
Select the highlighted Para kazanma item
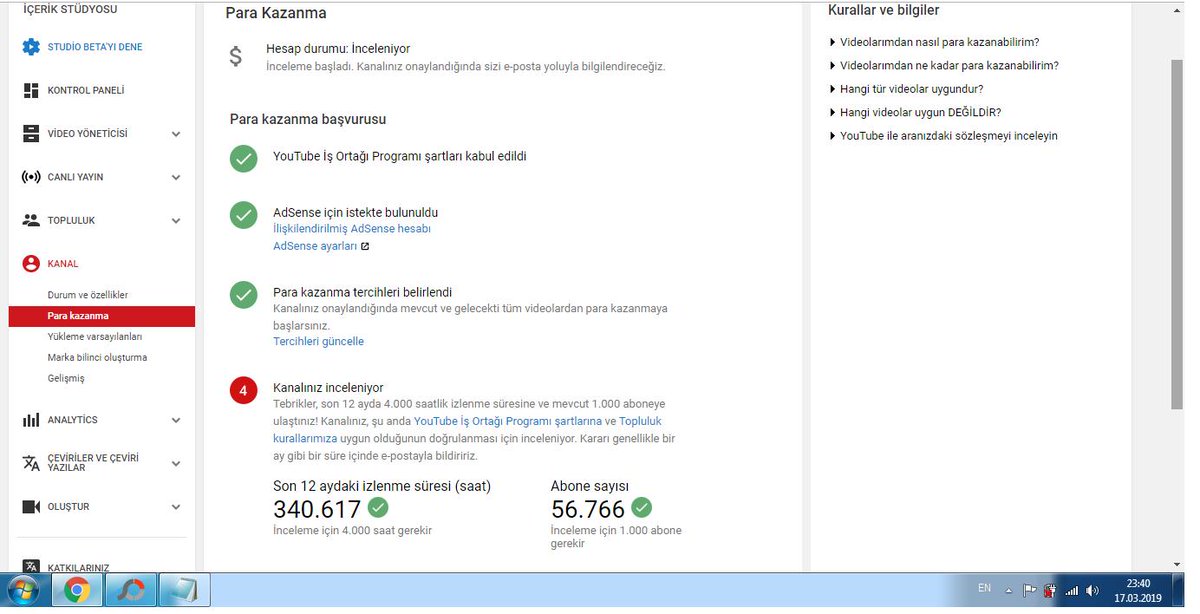[x=102, y=316]
